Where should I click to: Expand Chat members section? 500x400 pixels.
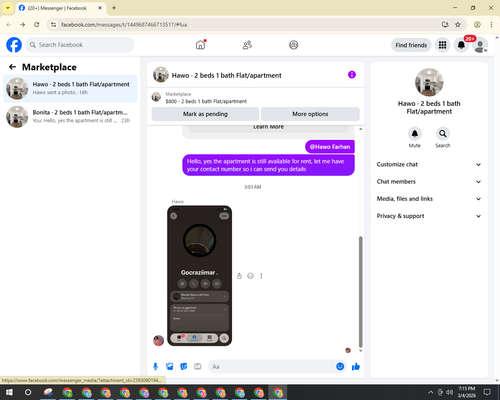tap(429, 182)
